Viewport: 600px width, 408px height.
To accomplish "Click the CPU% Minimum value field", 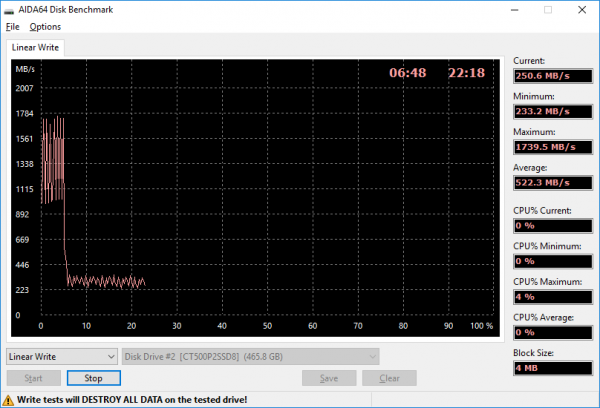I will tap(553, 261).
